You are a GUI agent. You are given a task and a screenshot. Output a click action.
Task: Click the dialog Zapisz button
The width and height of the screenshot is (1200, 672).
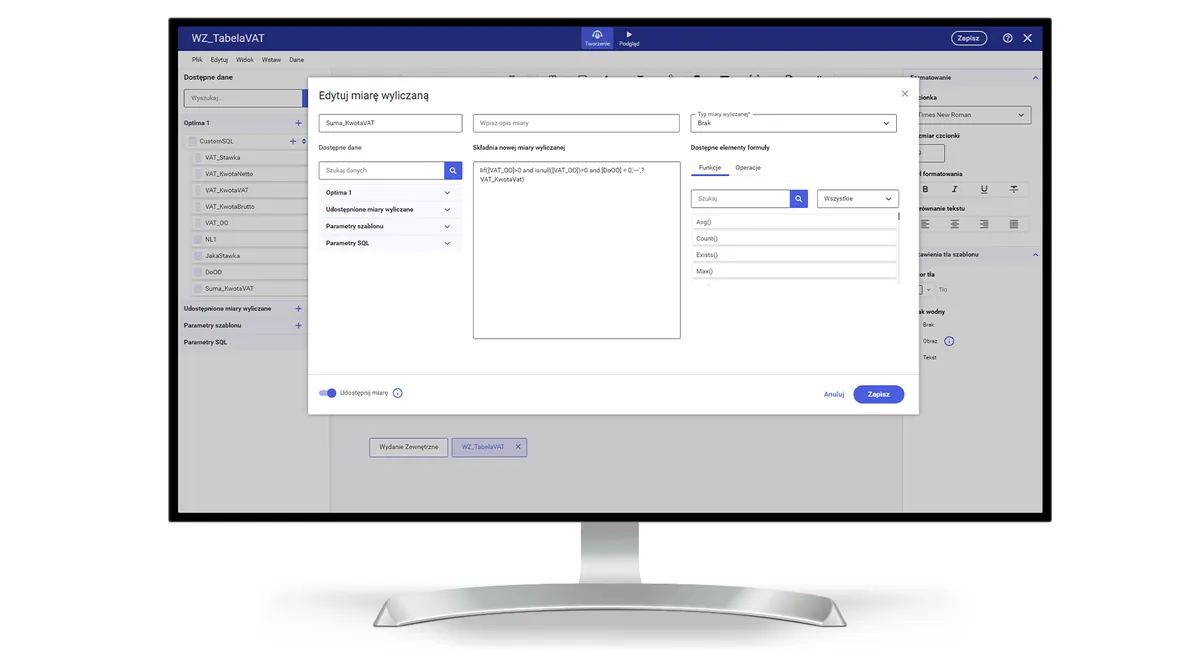tap(879, 394)
